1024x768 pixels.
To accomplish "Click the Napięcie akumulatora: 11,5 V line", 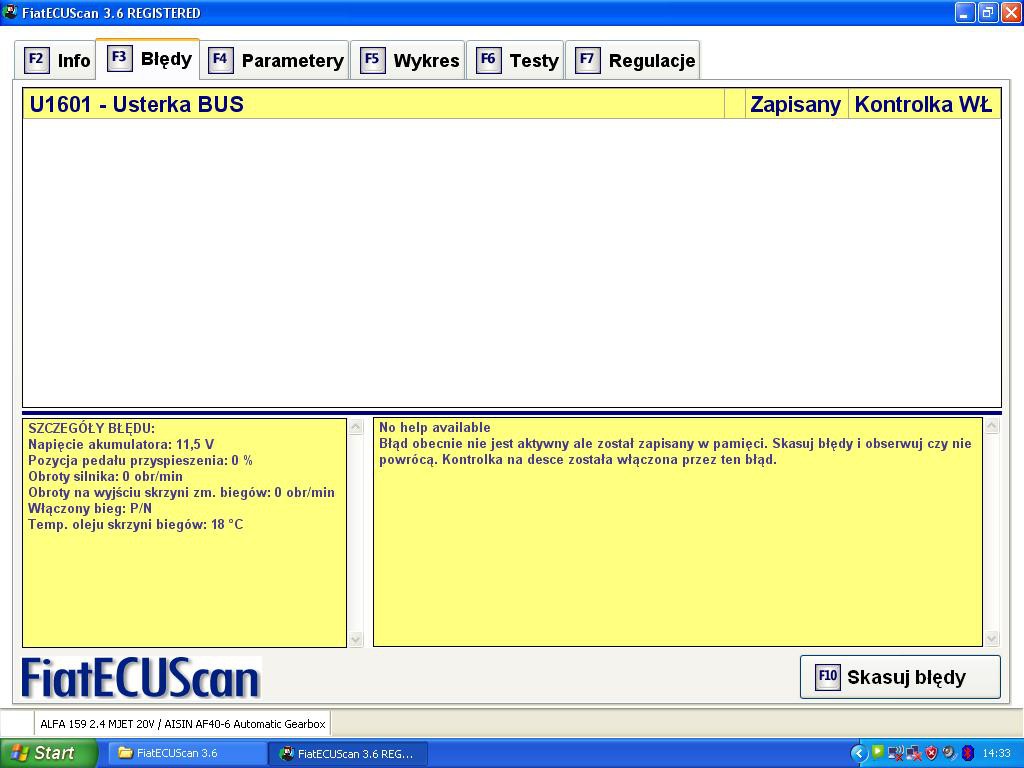I will point(121,445).
